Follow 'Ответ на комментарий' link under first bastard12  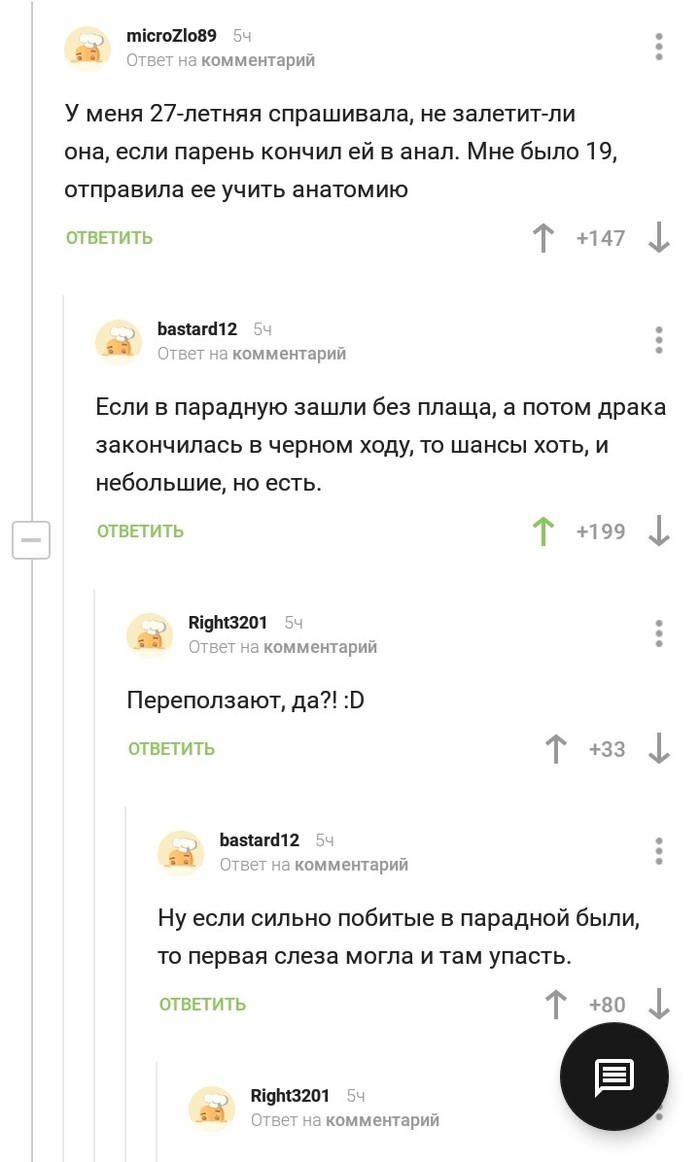pyautogui.click(x=251, y=353)
